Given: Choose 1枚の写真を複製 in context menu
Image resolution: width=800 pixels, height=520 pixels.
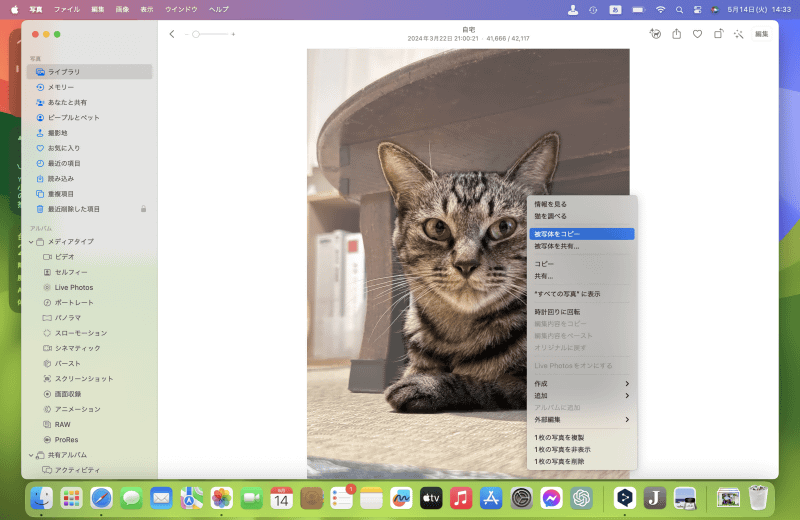Looking at the screenshot, I should tap(582, 437).
